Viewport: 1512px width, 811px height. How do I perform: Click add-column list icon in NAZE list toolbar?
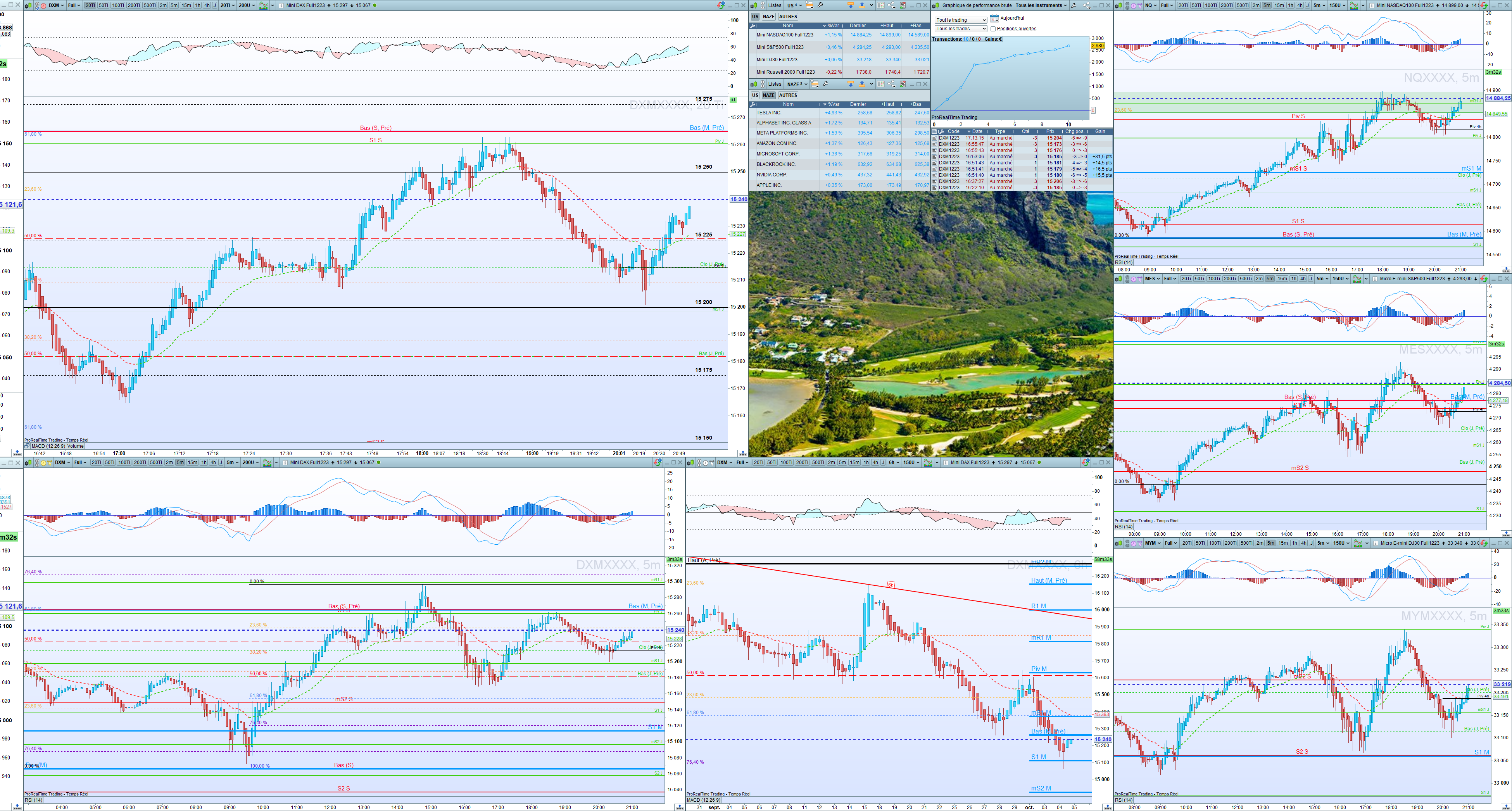(x=815, y=84)
